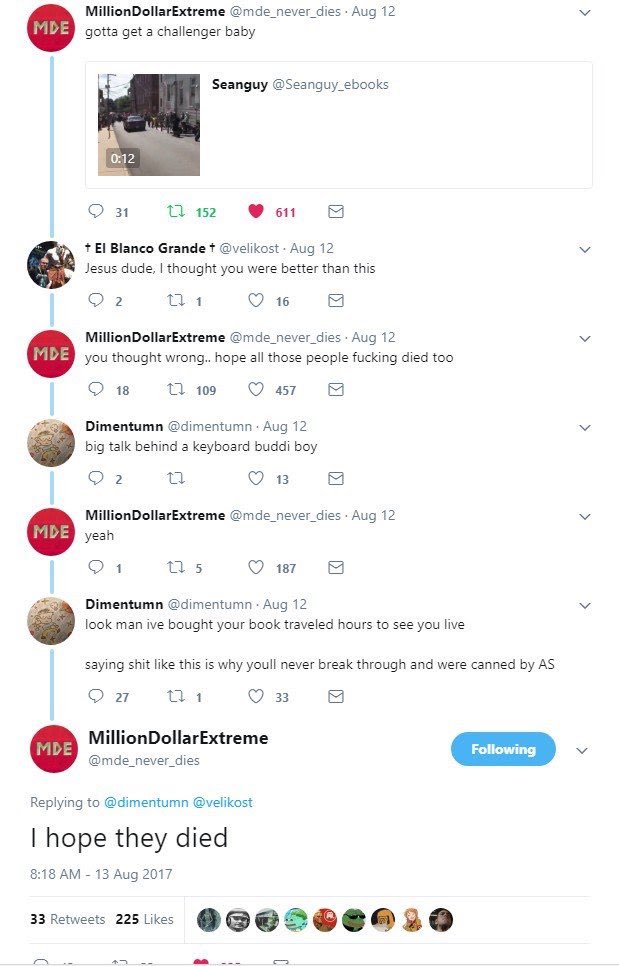619x966 pixels.
Task: View the 225 Likes list
Action: 144,919
